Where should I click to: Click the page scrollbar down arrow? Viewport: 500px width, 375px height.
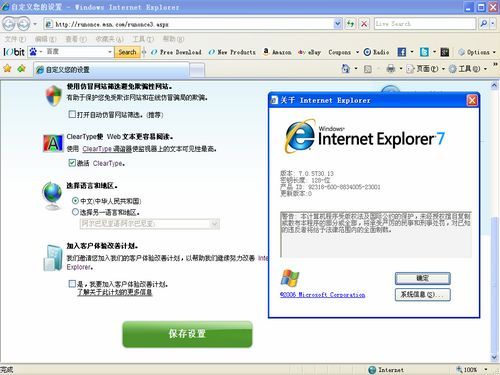494,357
